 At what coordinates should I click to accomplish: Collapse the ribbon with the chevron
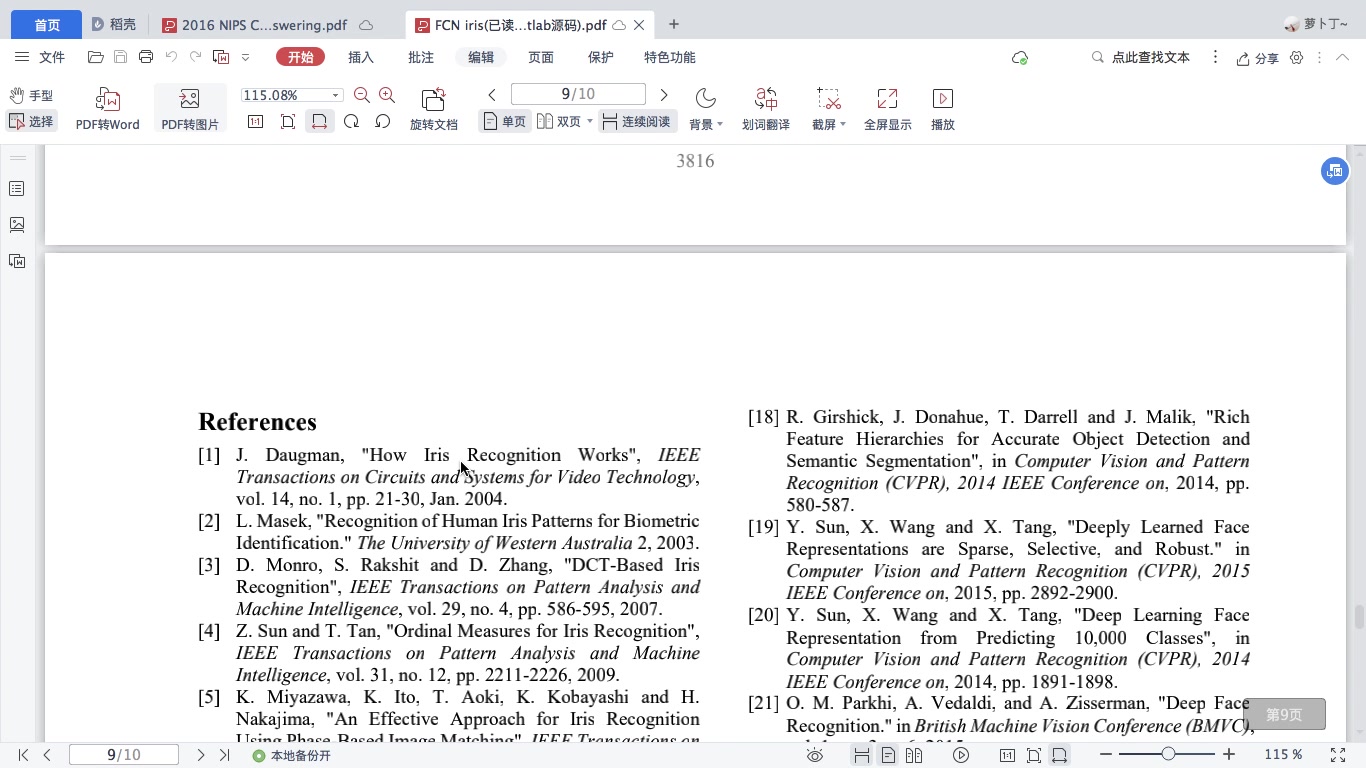[x=1344, y=58]
